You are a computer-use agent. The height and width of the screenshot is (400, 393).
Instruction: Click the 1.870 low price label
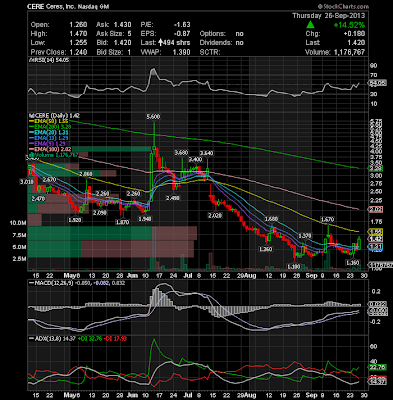[122, 222]
